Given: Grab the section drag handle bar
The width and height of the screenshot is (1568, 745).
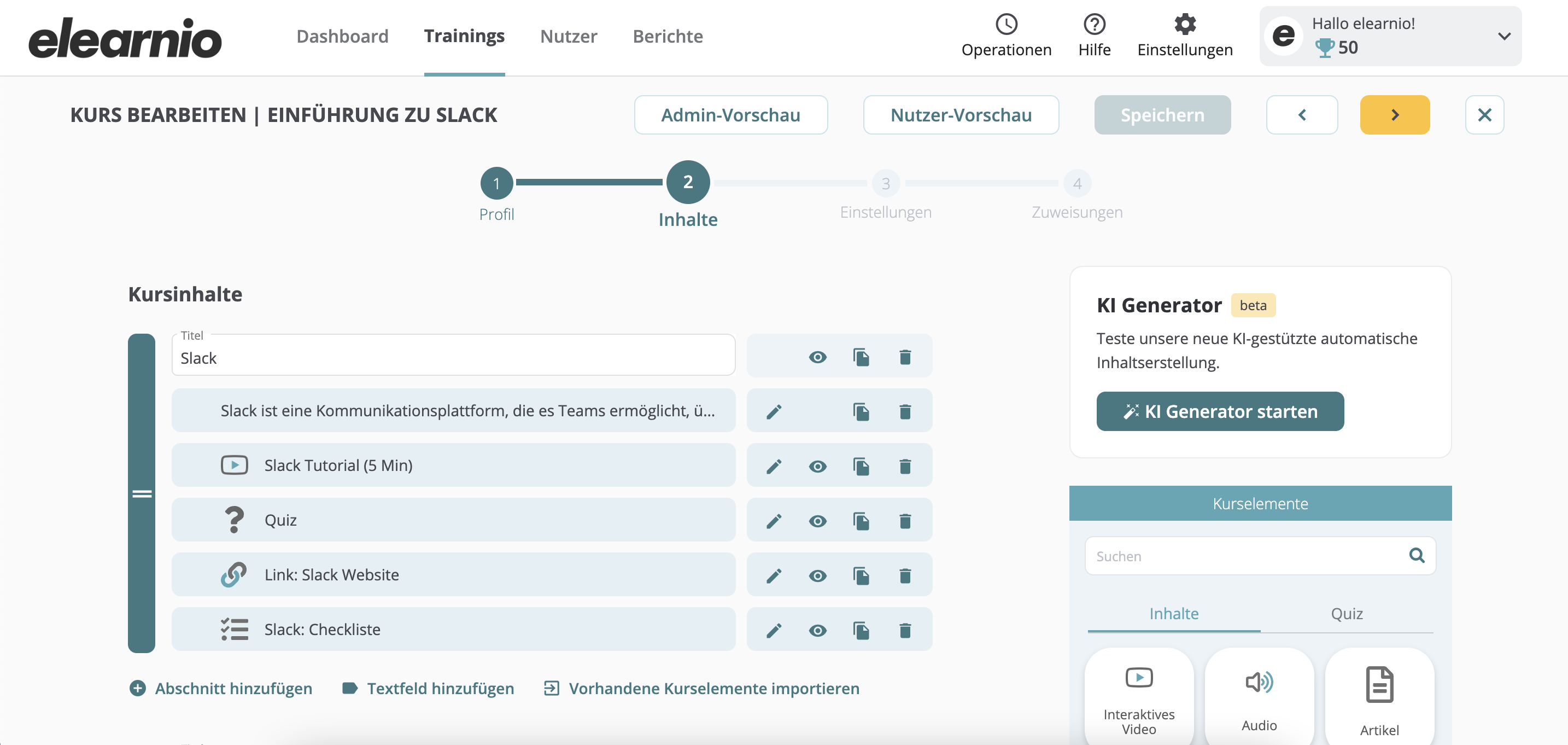Looking at the screenshot, I should [x=141, y=493].
